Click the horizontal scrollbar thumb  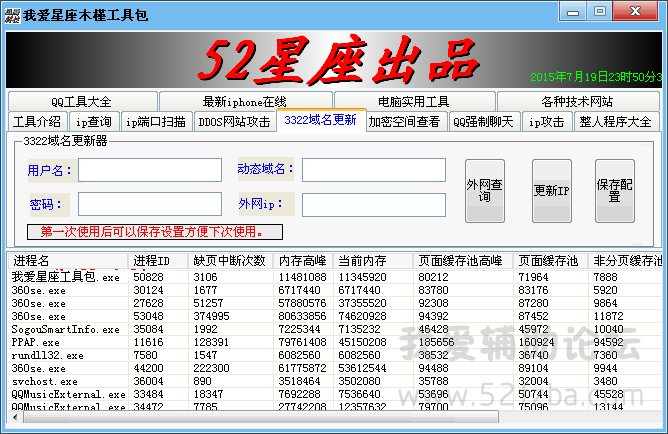(261, 417)
